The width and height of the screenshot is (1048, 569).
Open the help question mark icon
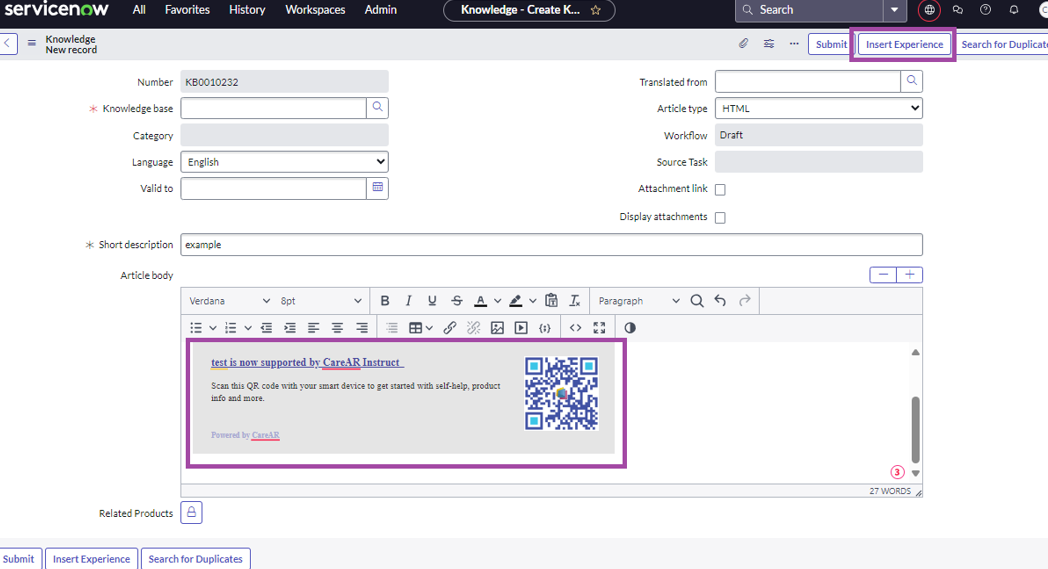pyautogui.click(x=985, y=10)
